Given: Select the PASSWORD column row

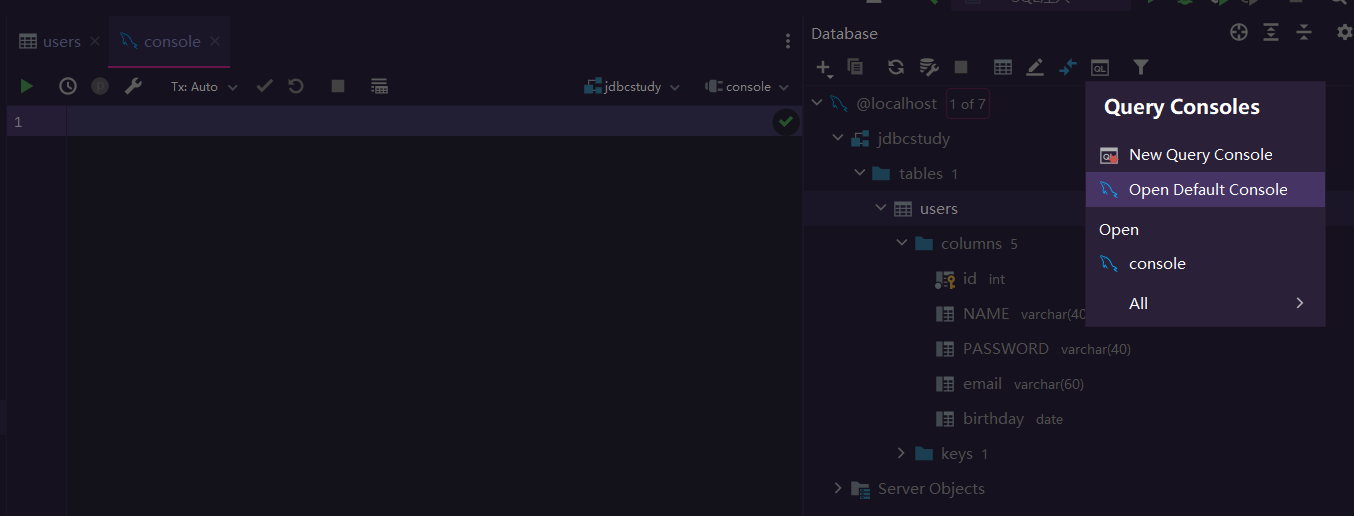Looking at the screenshot, I should (1033, 349).
